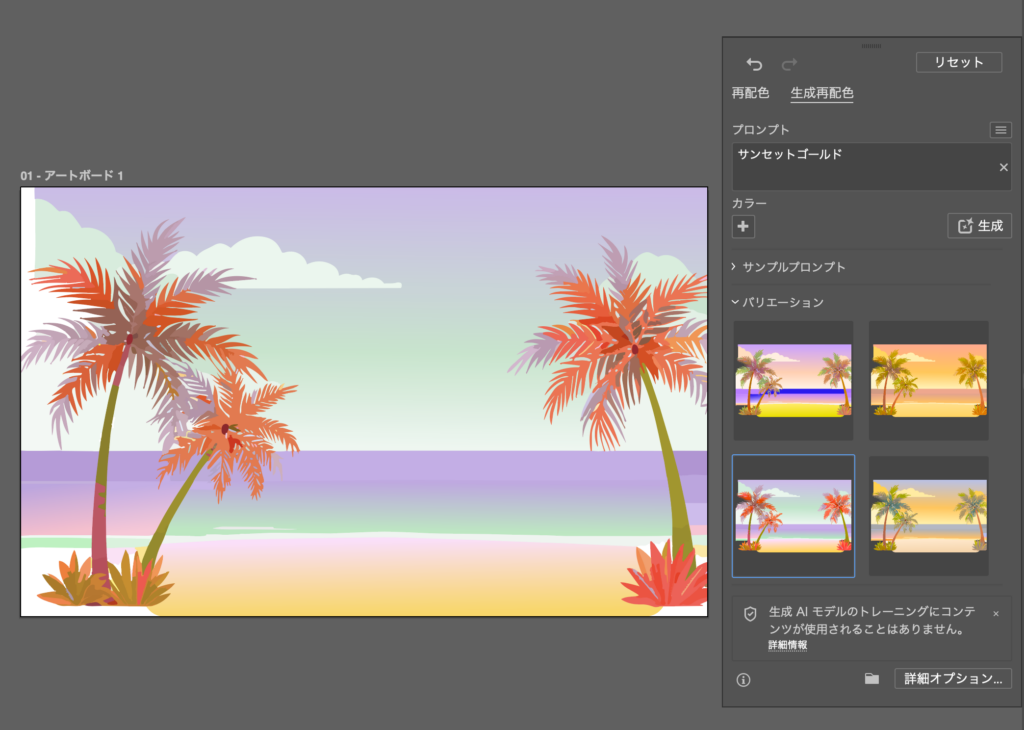The width and height of the screenshot is (1024, 730).
Task: Switch to the 再配色 tab
Action: coord(750,93)
